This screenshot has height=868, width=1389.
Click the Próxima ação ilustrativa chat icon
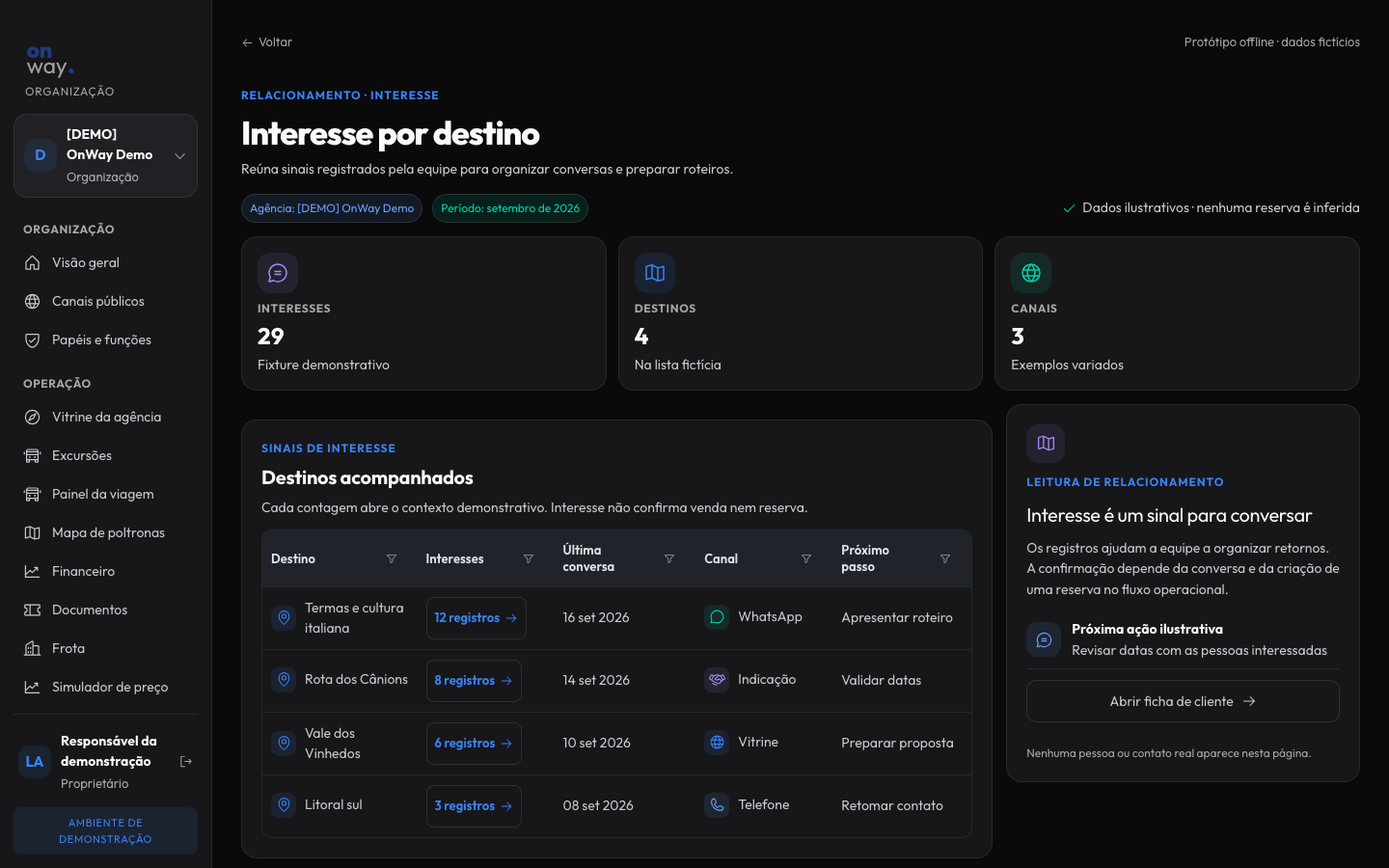click(x=1044, y=639)
